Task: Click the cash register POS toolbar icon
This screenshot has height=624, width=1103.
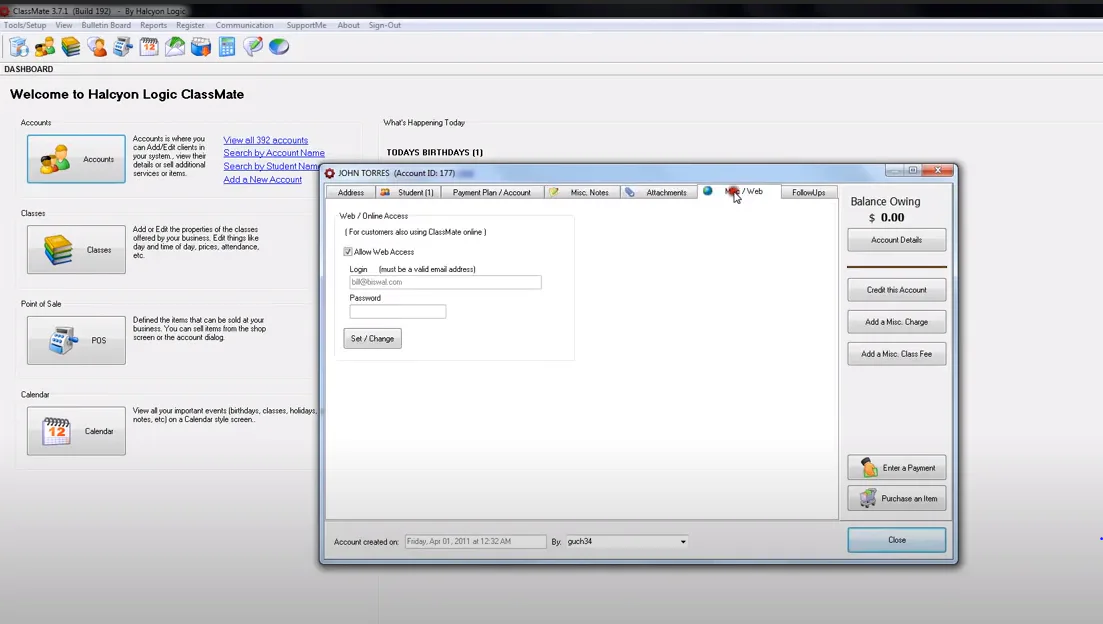Action: click(x=122, y=46)
